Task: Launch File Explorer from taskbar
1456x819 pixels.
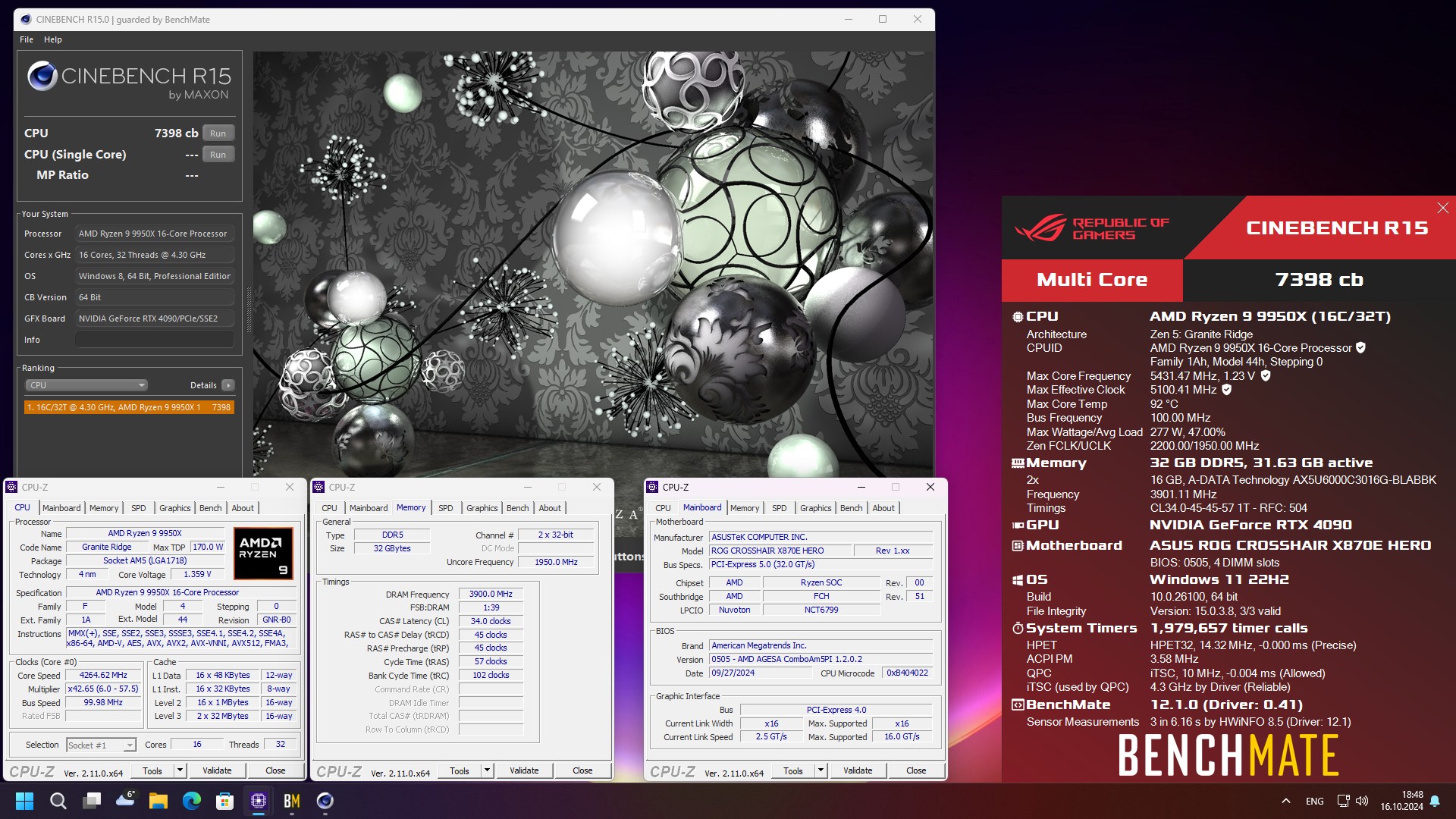Action: 158,801
